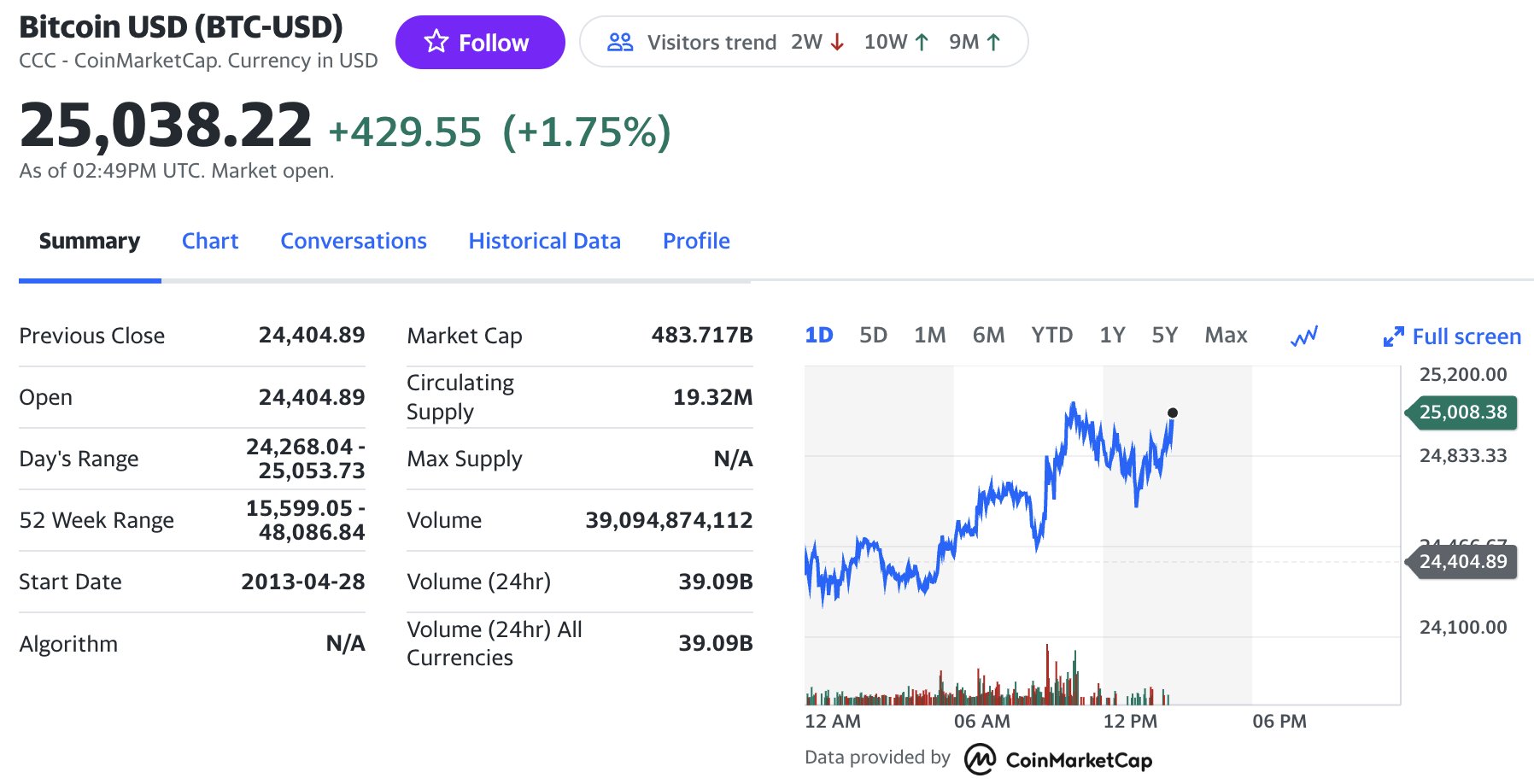Open the Profile tab
Viewport: 1534px width, 784px height.
click(696, 241)
